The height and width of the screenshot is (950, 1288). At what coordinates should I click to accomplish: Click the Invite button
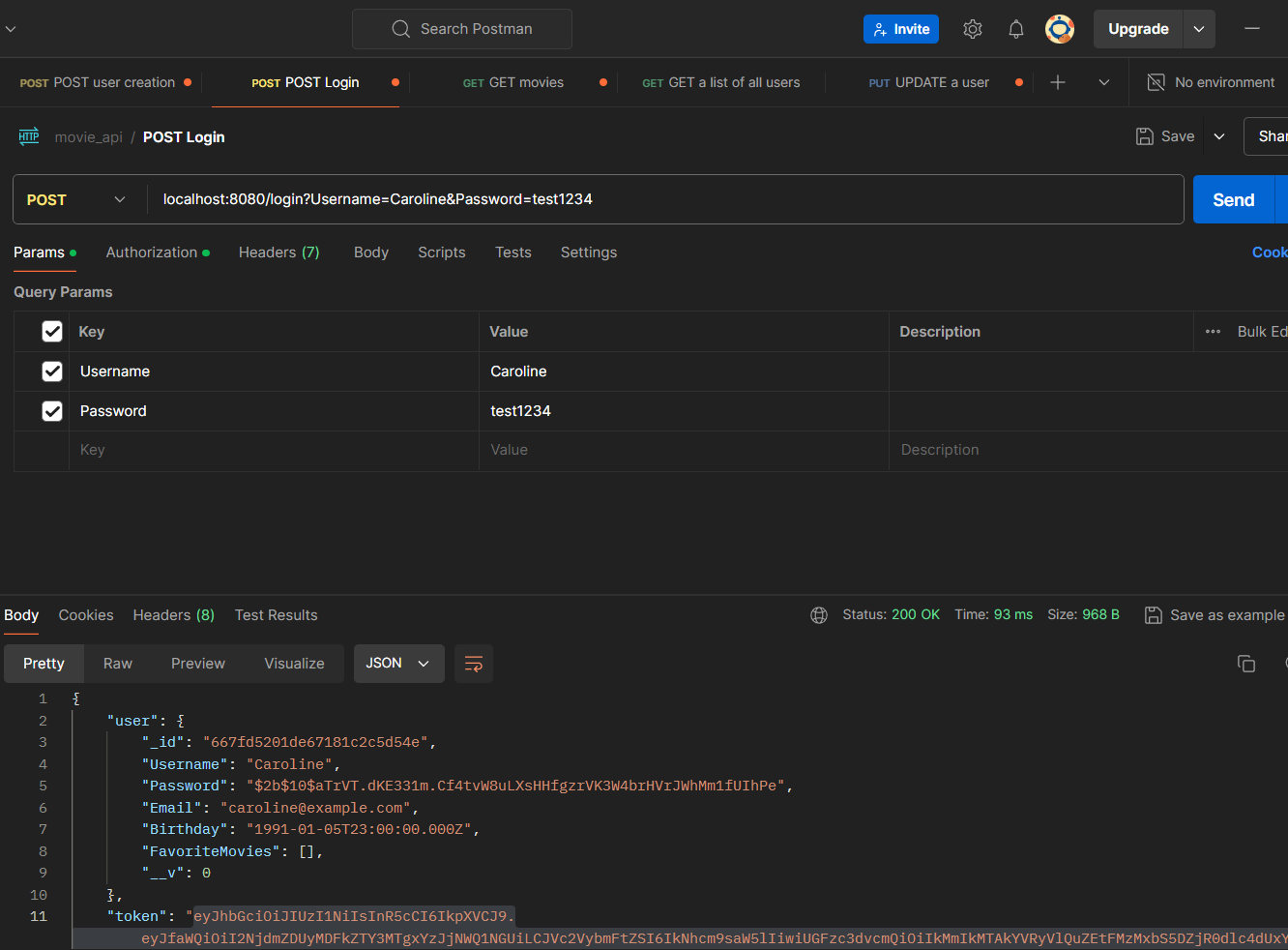click(x=901, y=29)
